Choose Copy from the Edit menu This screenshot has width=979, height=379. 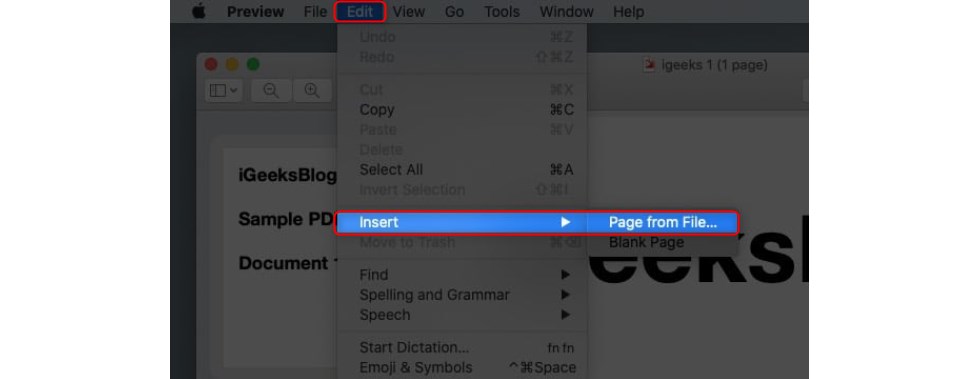click(462, 110)
